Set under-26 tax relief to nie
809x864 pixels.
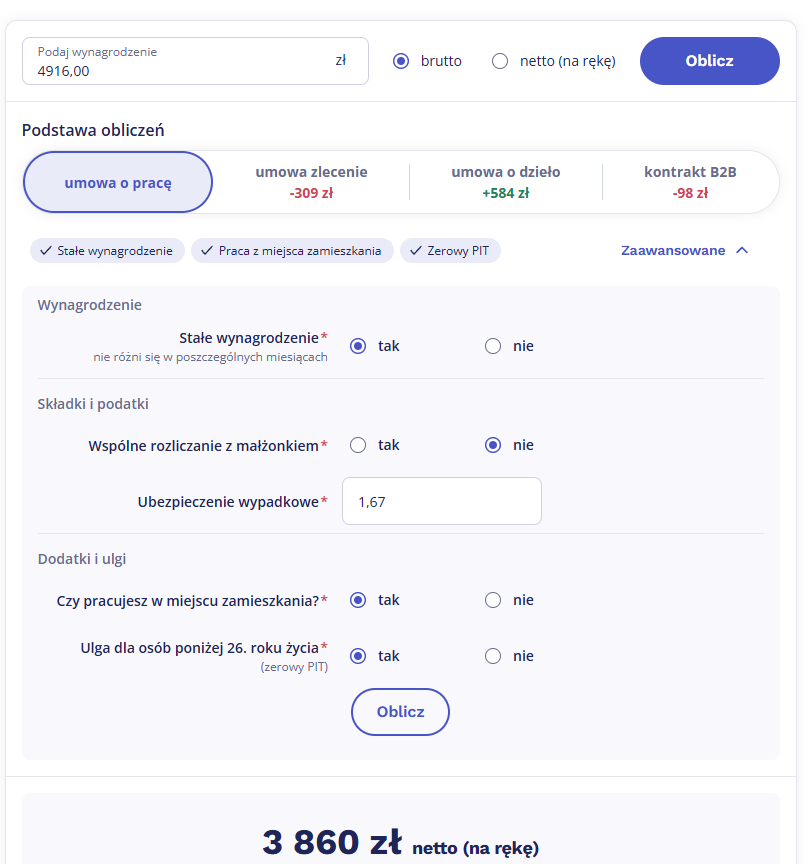(493, 656)
